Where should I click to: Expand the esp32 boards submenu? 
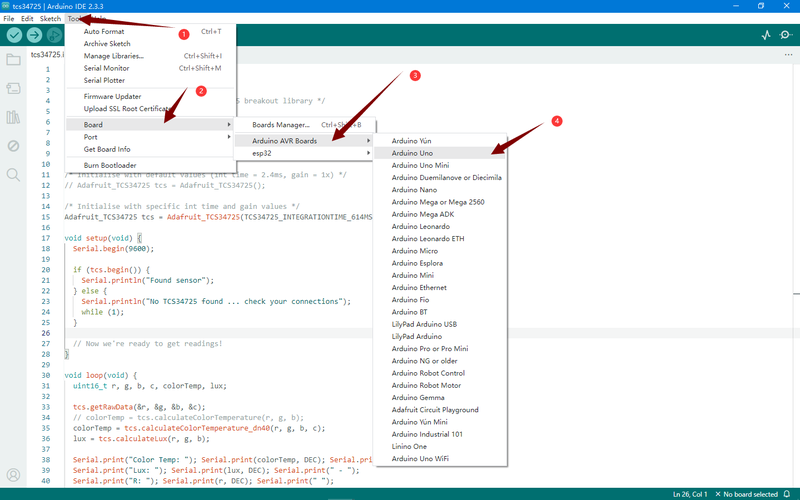[304, 153]
